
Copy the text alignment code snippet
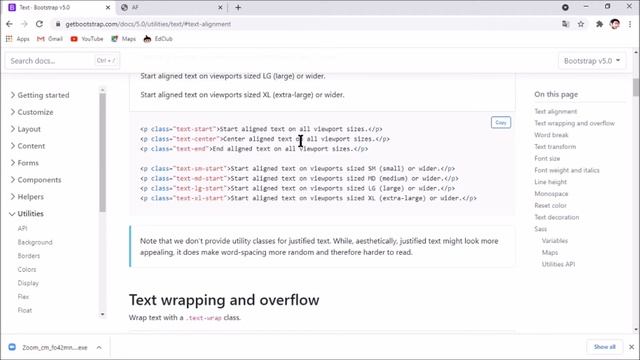[501, 122]
